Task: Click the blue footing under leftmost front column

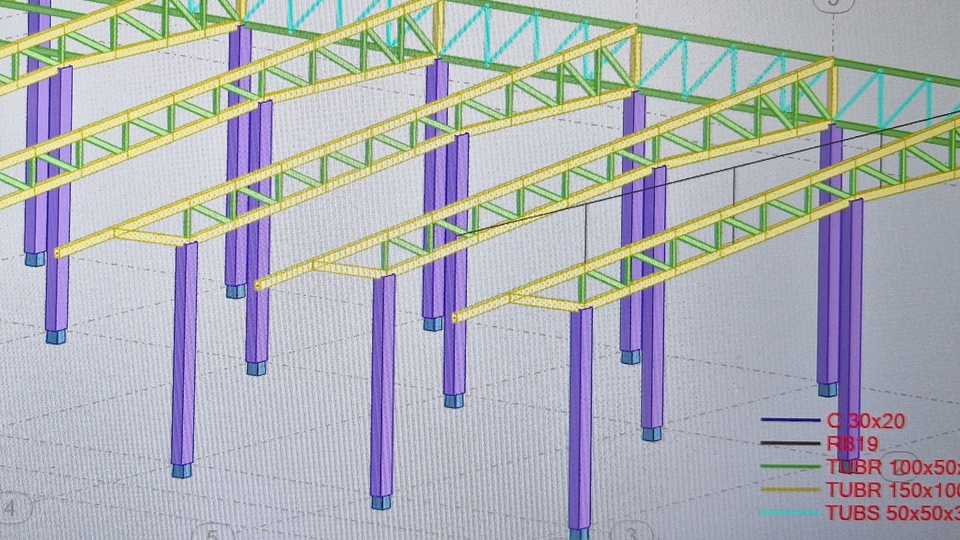Action: [181, 470]
